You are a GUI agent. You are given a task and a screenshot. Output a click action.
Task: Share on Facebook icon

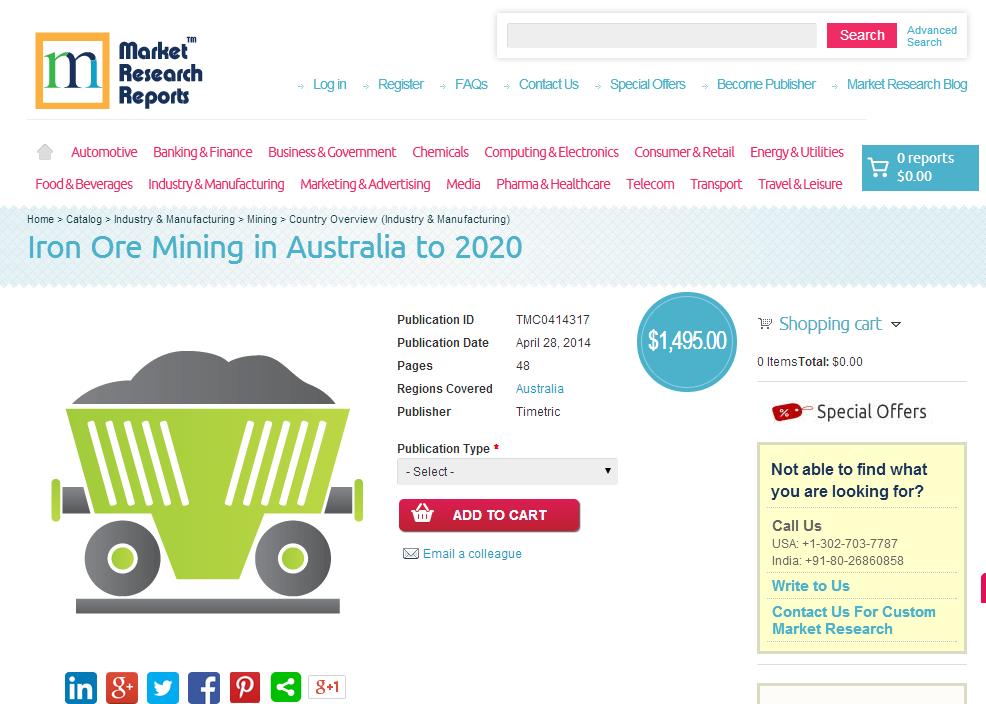coord(204,688)
